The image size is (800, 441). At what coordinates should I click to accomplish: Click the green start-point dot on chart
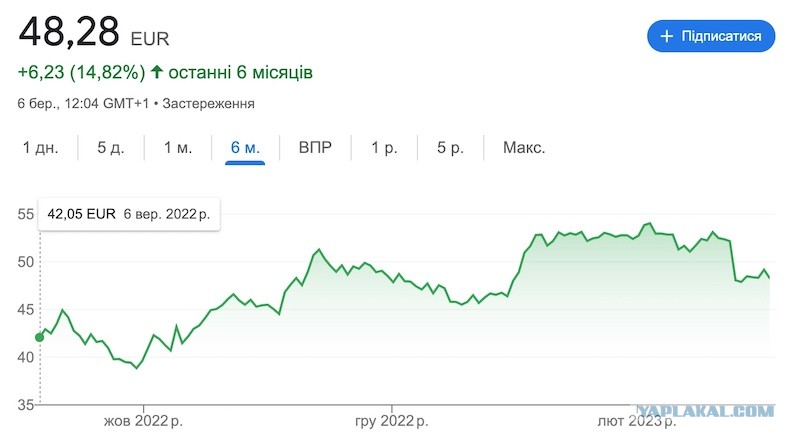pos(39,337)
